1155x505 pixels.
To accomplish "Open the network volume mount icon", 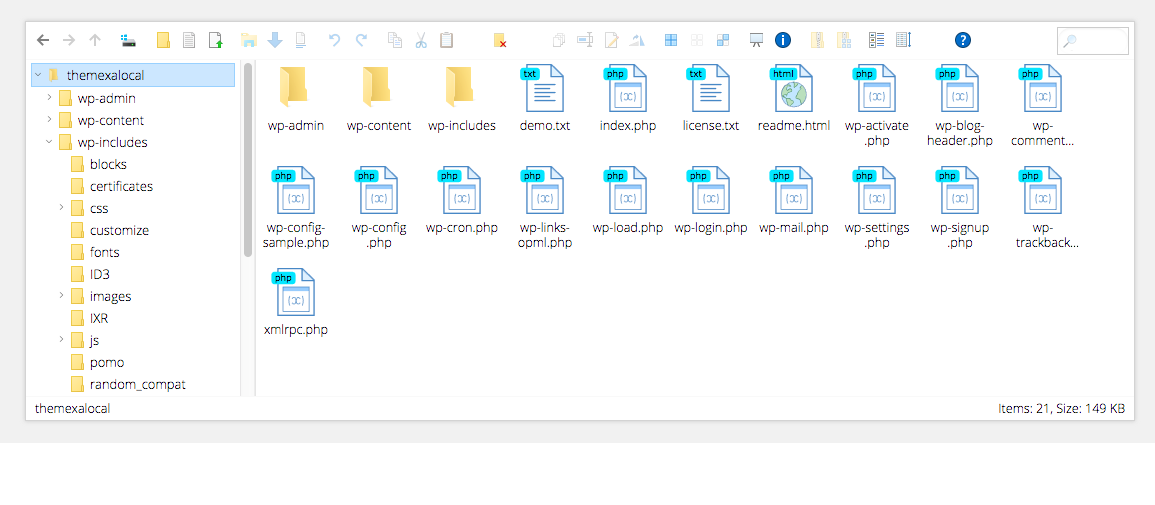I will [x=129, y=40].
